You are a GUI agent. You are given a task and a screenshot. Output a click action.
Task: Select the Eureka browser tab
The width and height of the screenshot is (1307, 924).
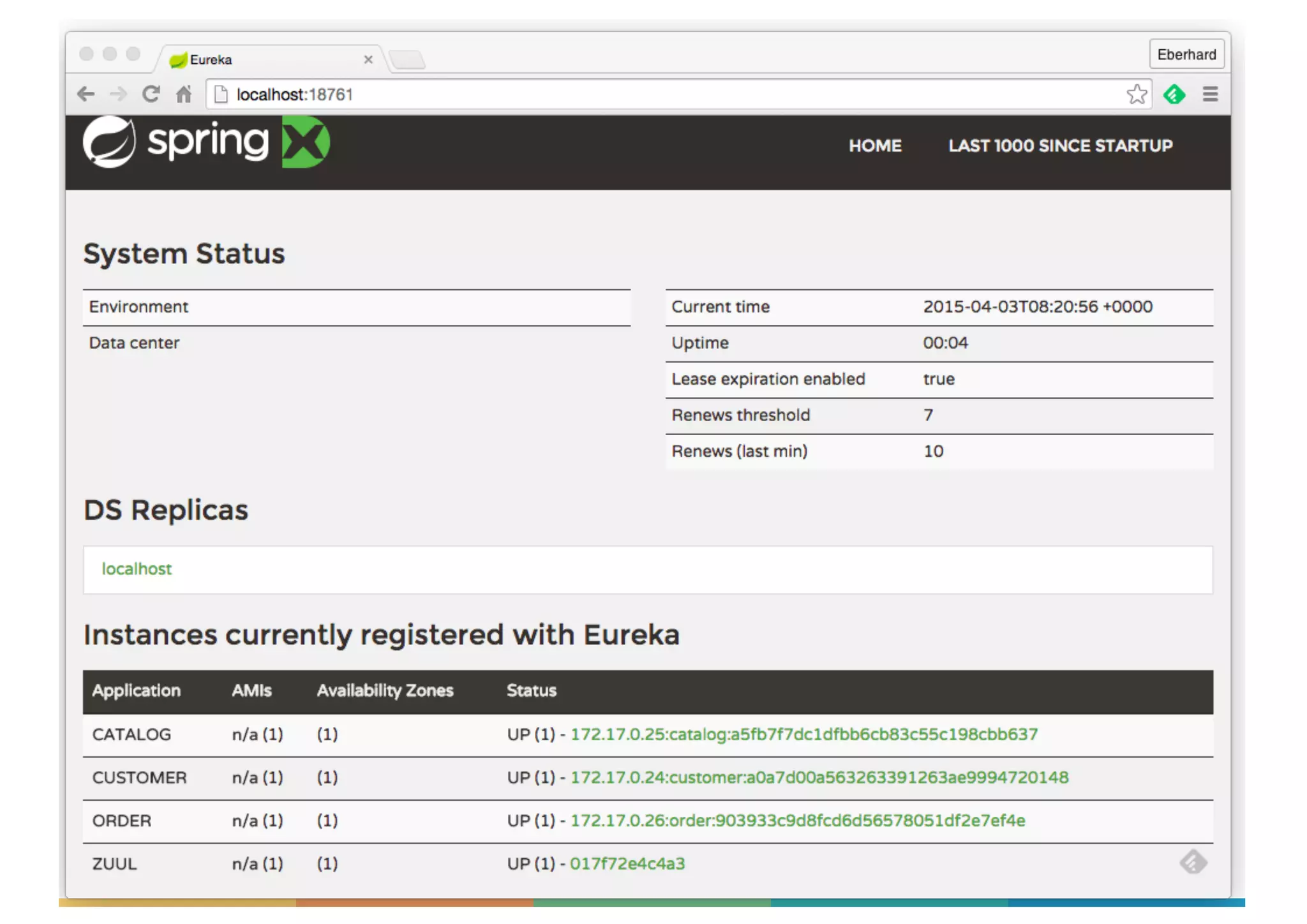pyautogui.click(x=271, y=59)
